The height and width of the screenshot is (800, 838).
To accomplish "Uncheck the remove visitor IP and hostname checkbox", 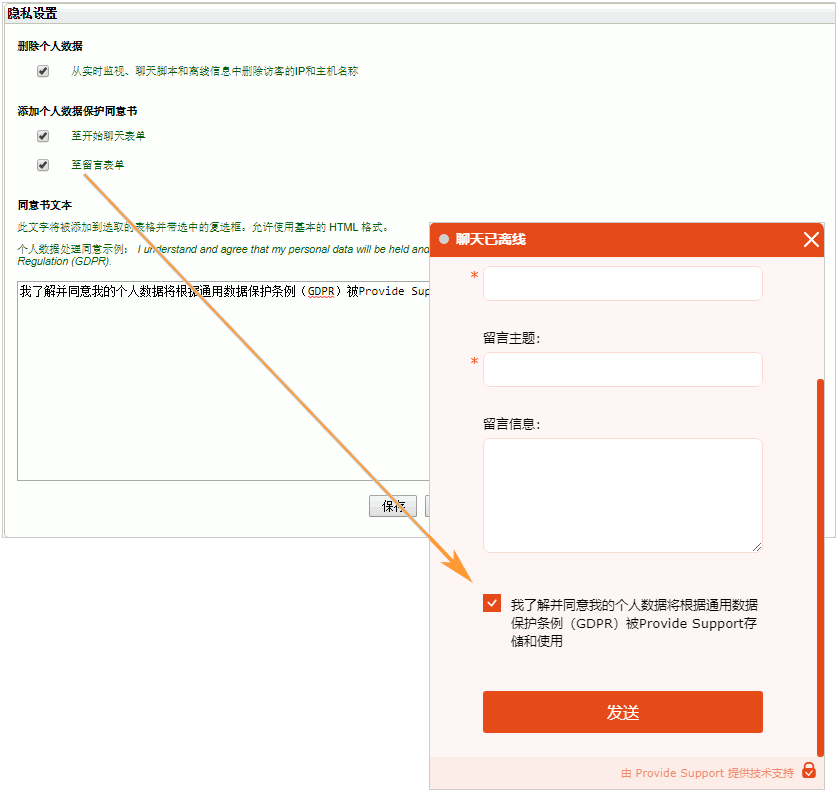I will pyautogui.click(x=43, y=71).
